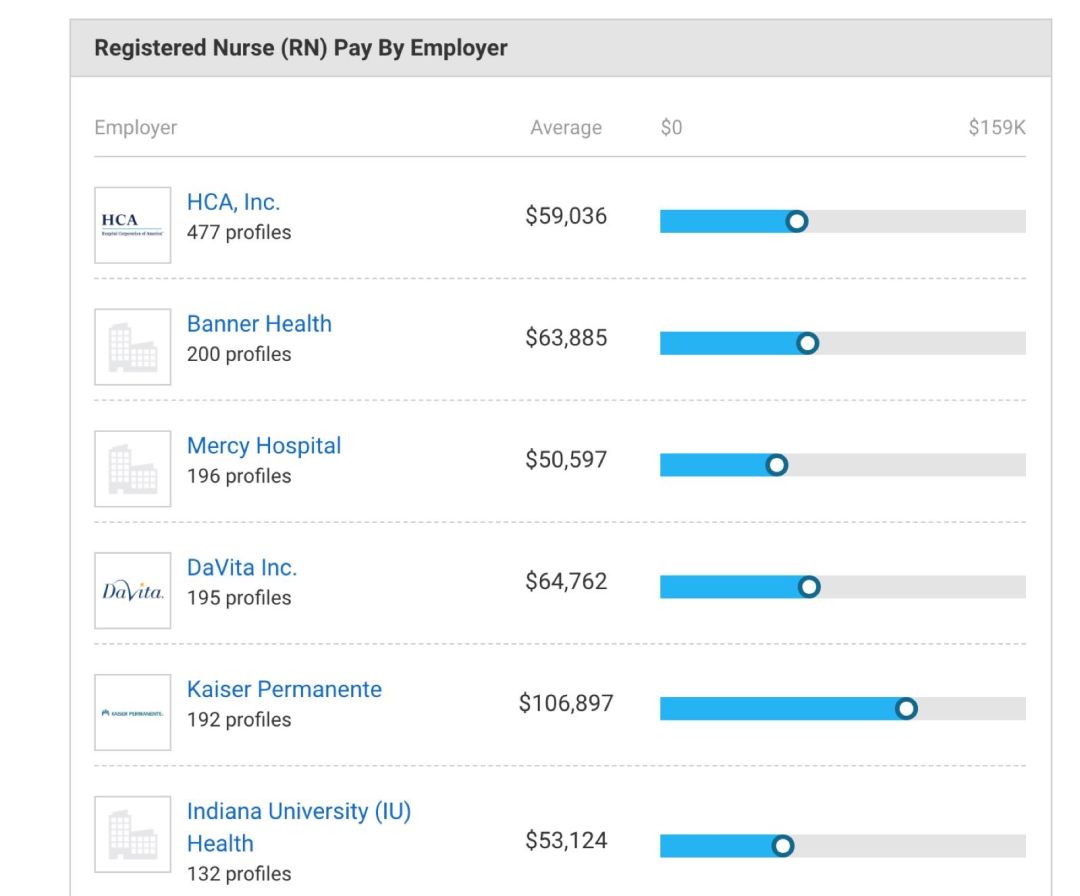Open the Indiana University (IU) Health link
The image size is (1080, 896).
tap(299, 827)
